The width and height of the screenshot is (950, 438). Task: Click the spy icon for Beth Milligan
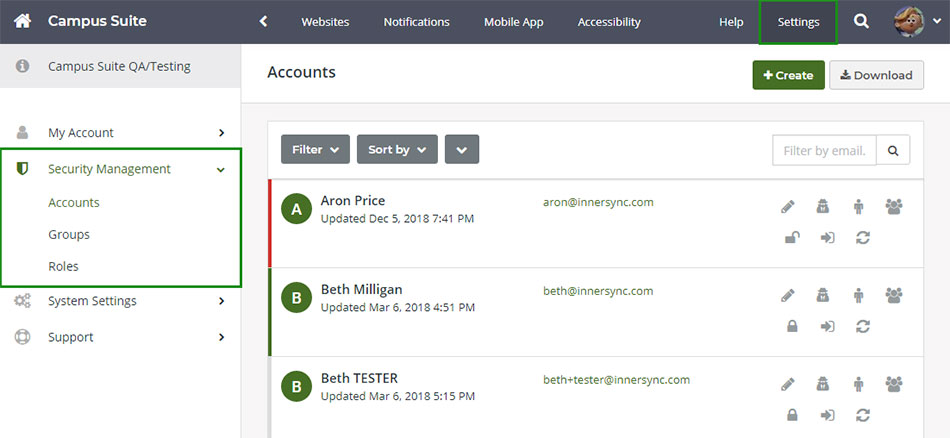click(822, 296)
